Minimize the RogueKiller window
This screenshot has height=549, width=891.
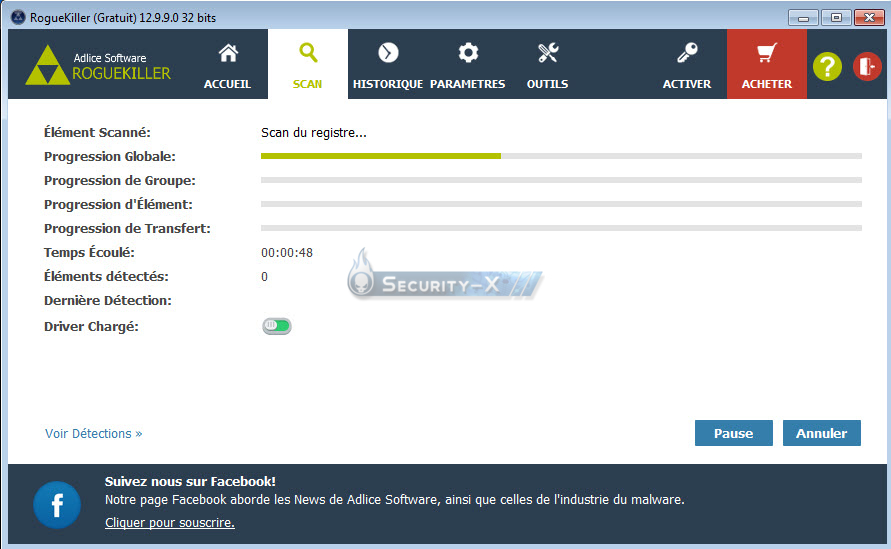(803, 18)
